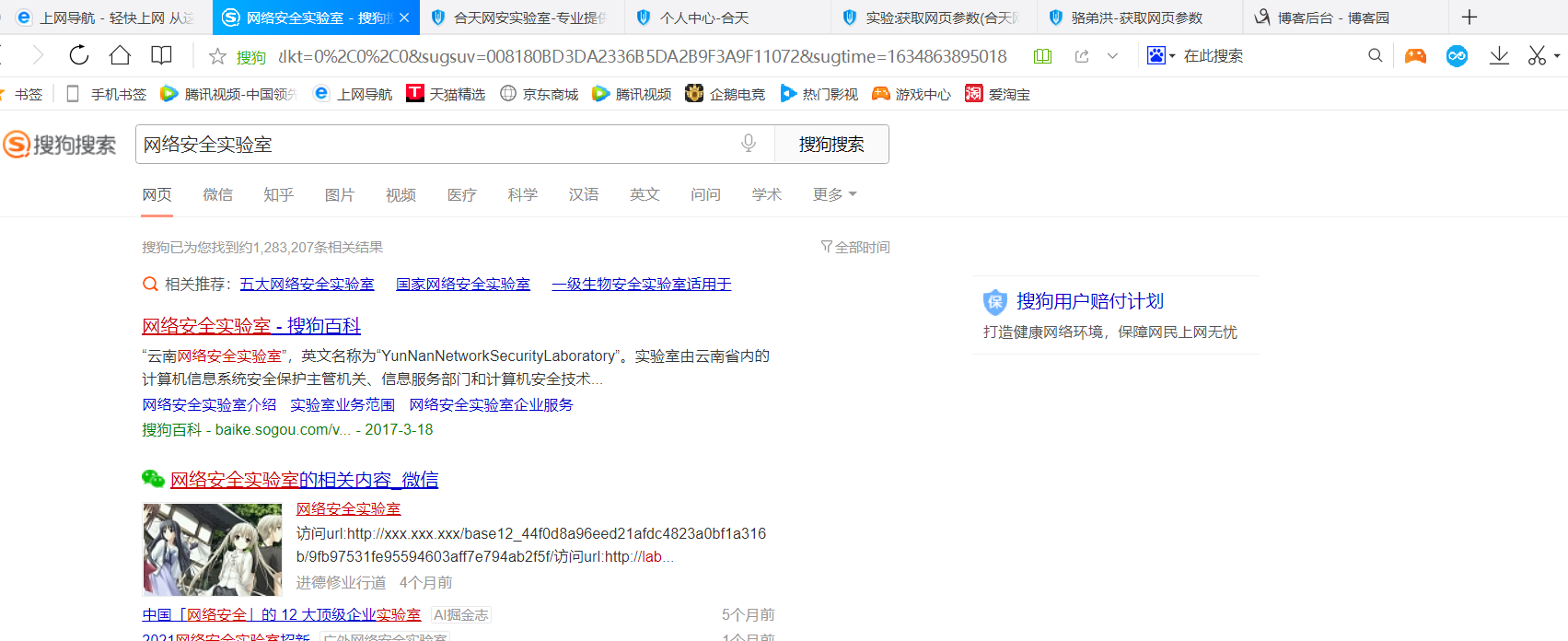The image size is (1568, 641).
Task: Select the 医疗 search category
Action: (x=462, y=194)
